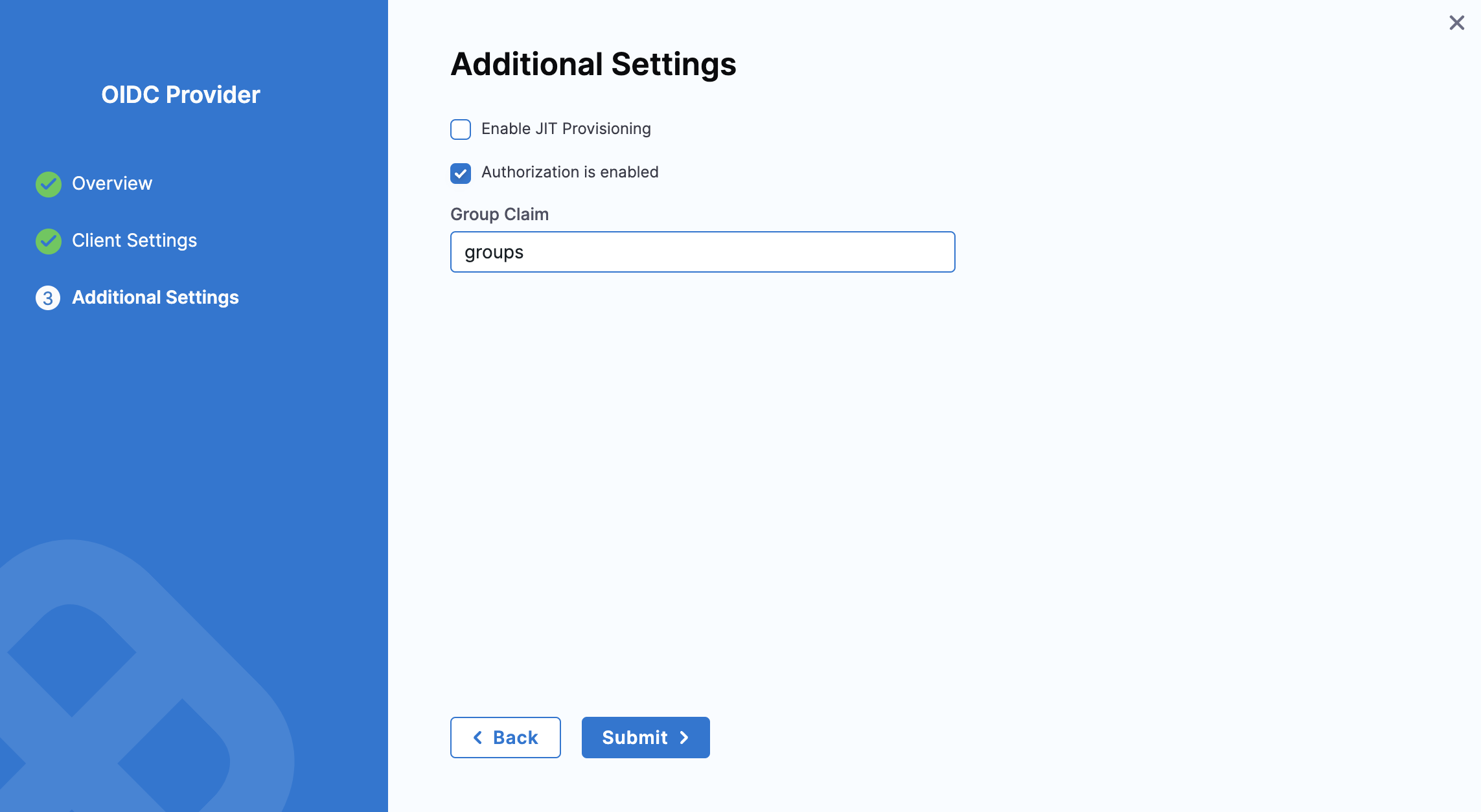
Task: Click the OIDC Provider heading
Action: 181,95
